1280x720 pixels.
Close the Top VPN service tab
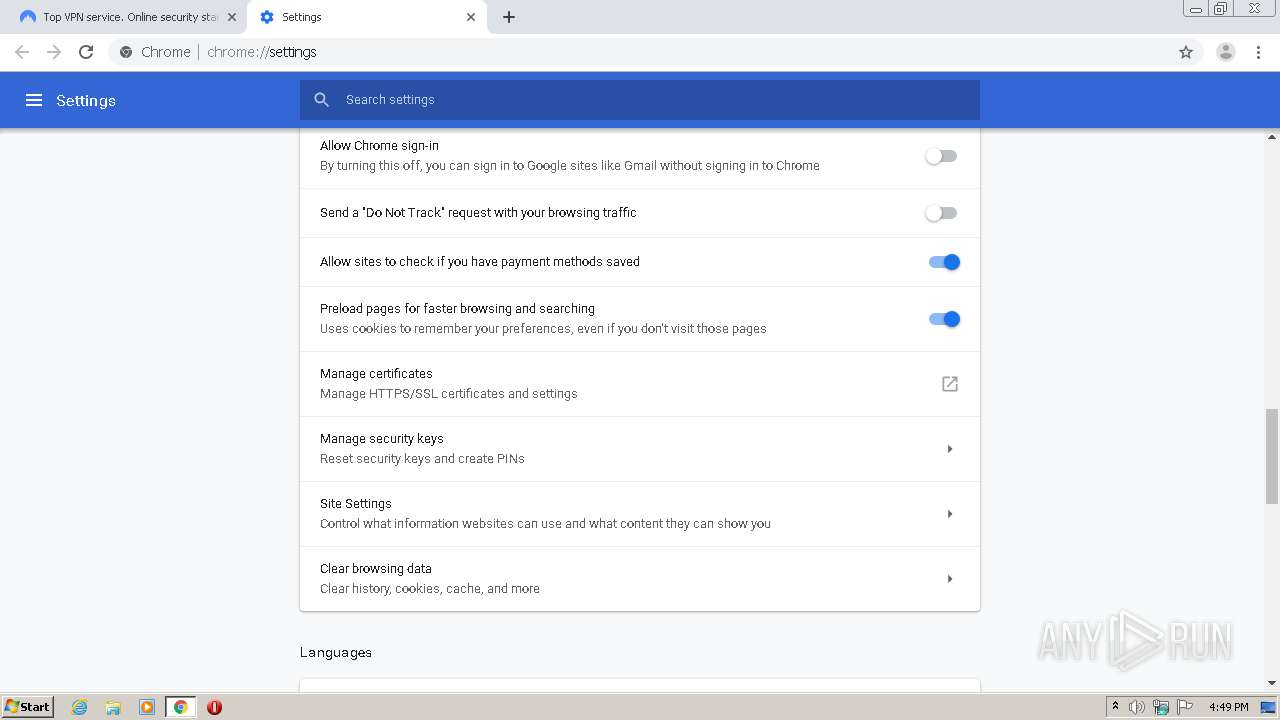pyautogui.click(x=232, y=17)
